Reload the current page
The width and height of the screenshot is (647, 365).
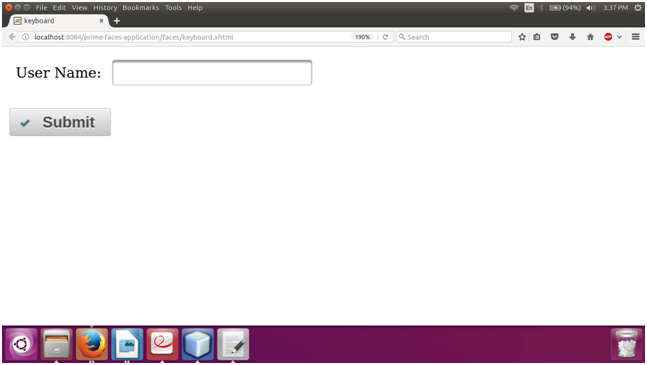(x=385, y=37)
